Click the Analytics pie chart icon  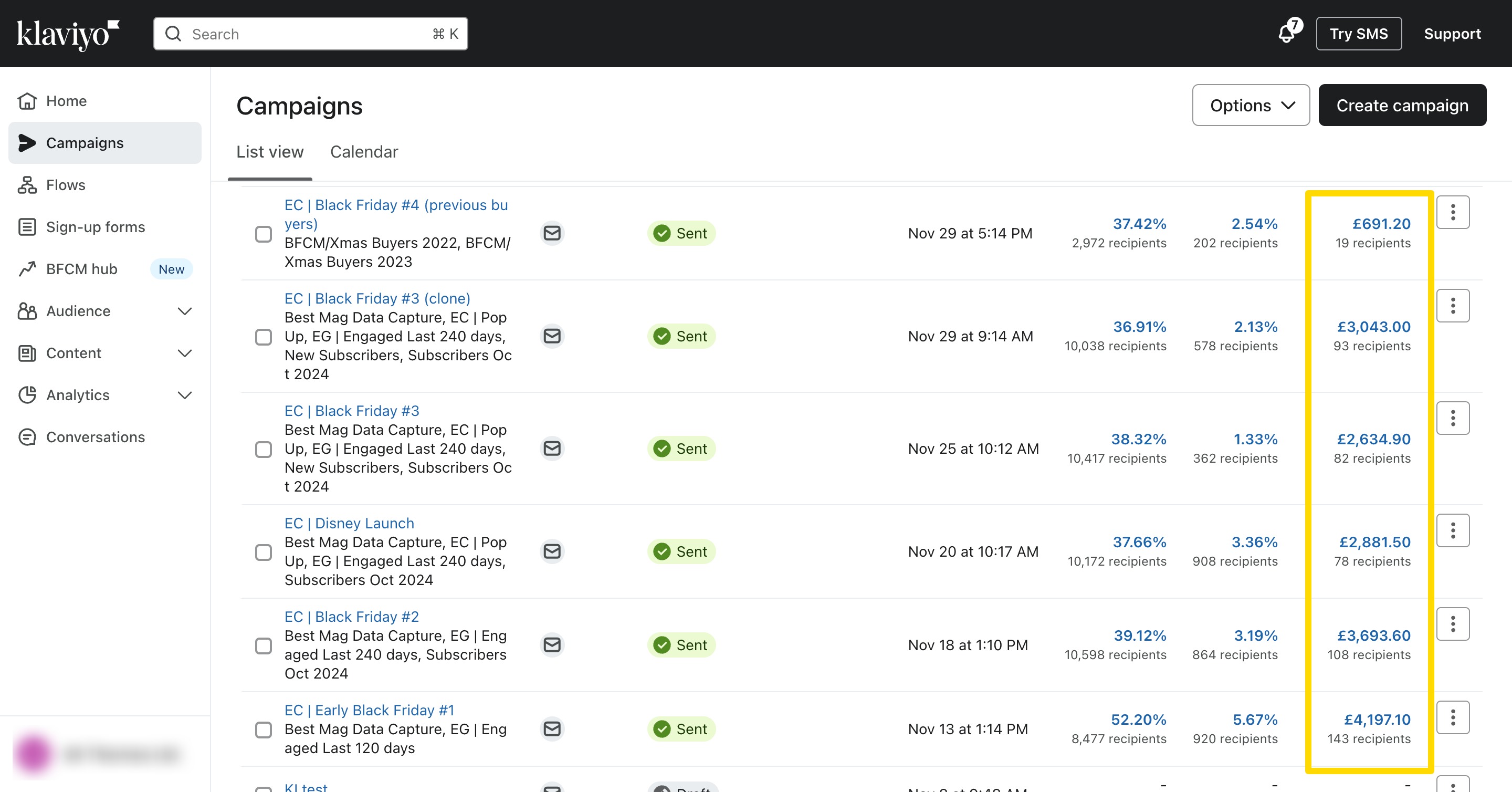27,394
